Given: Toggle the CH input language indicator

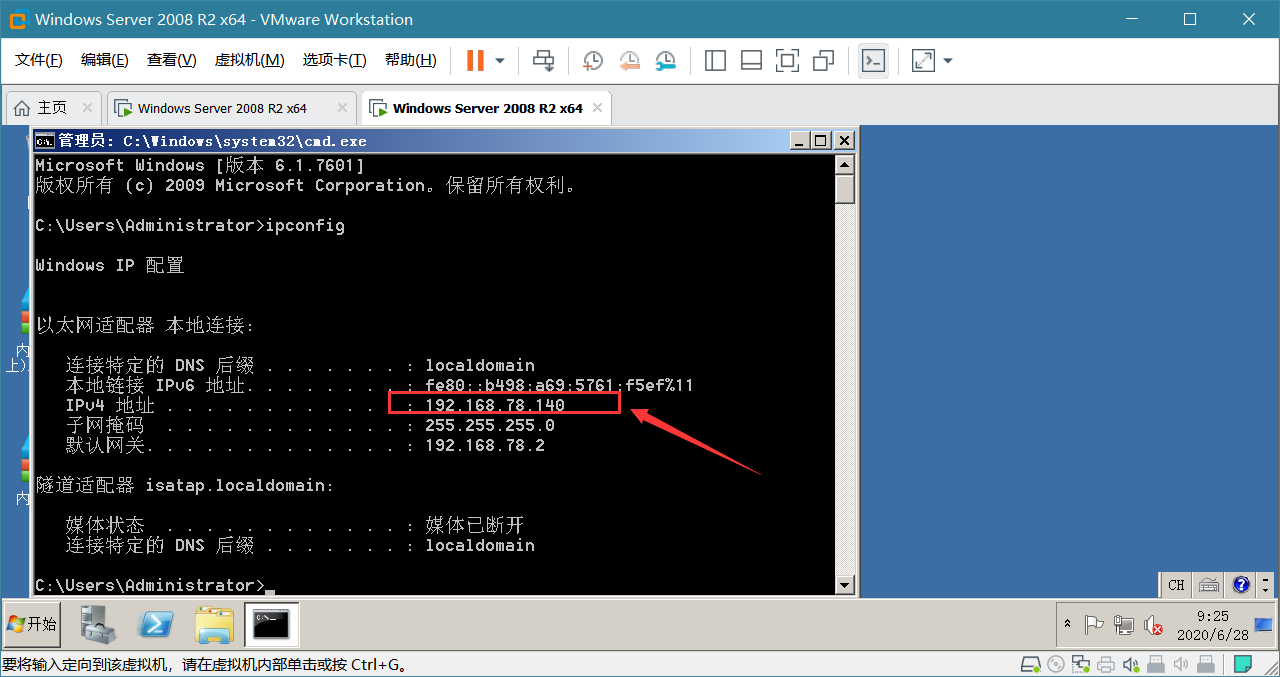Looking at the screenshot, I should [x=1176, y=585].
